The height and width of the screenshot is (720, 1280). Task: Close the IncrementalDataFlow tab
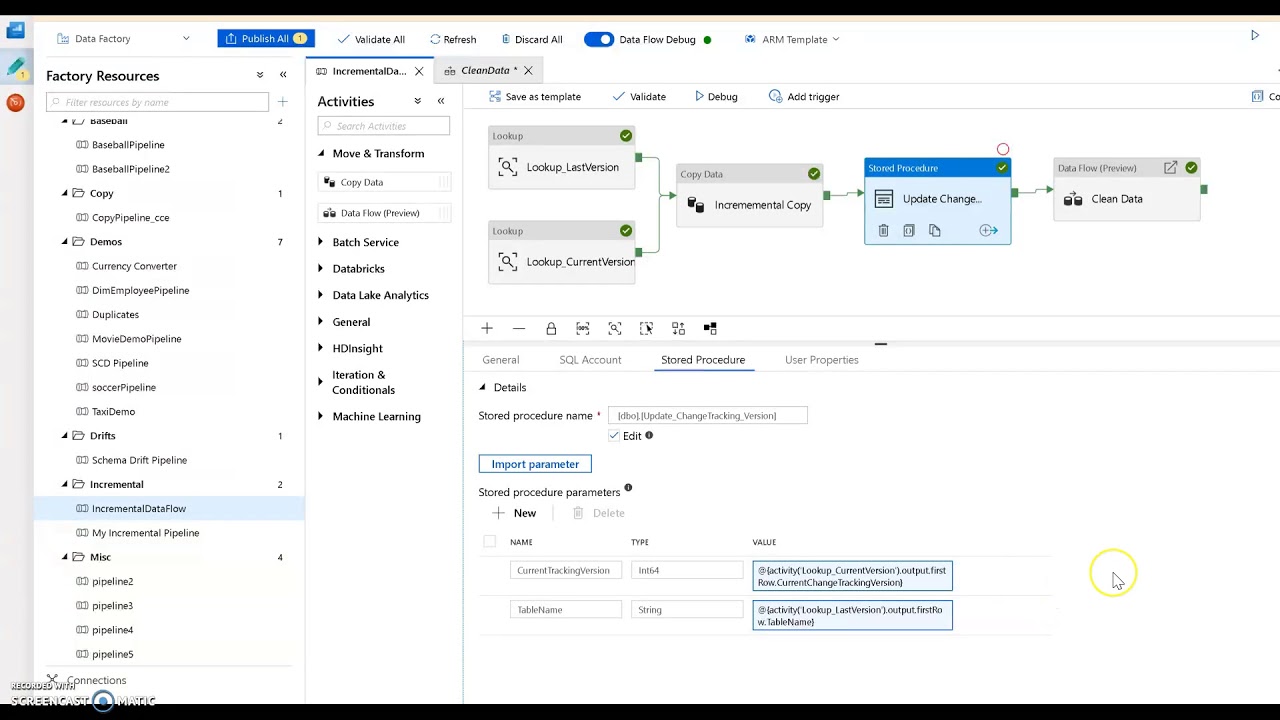point(419,71)
